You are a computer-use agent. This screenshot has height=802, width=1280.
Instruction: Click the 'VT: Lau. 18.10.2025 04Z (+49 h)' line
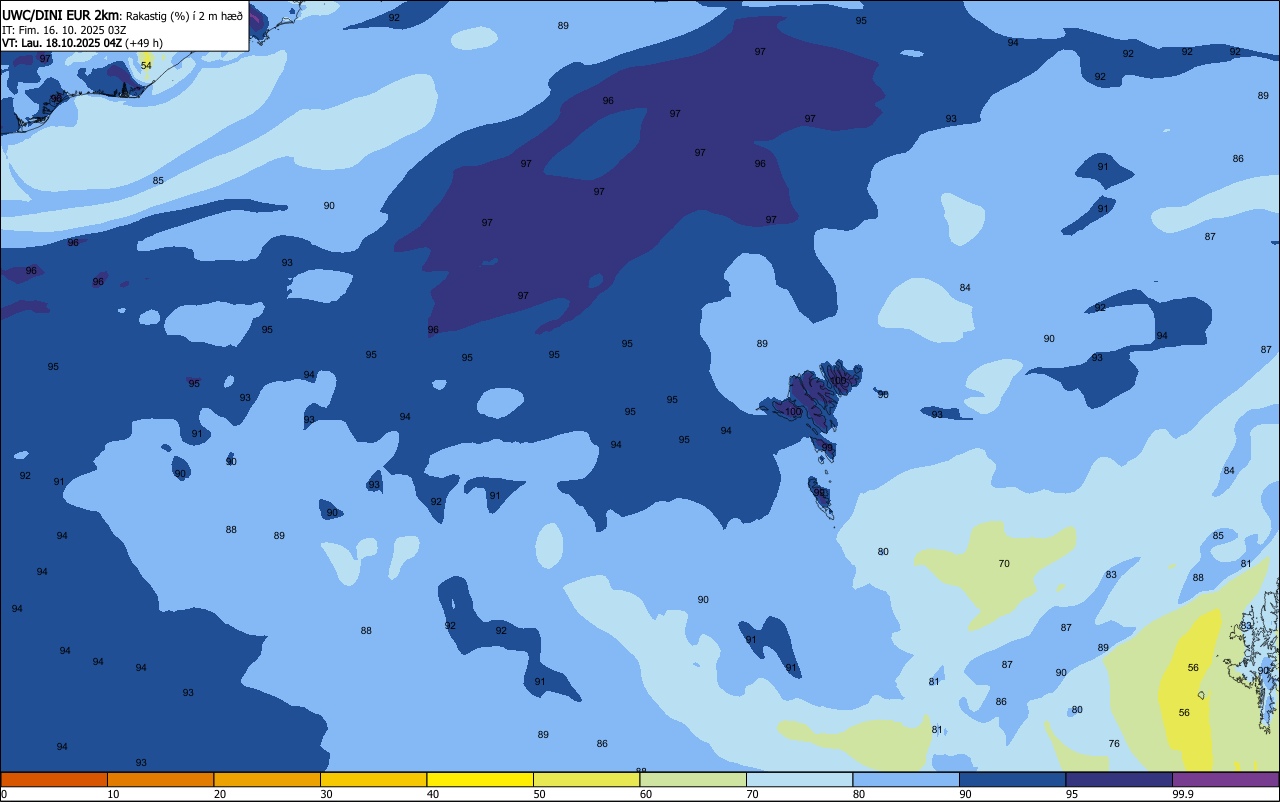click(82, 43)
